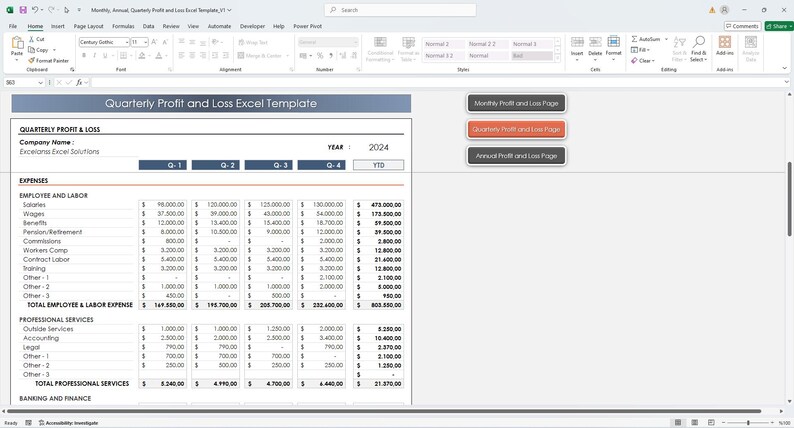Open the File menu tab
This screenshot has height=428, width=794.
[x=13, y=26]
